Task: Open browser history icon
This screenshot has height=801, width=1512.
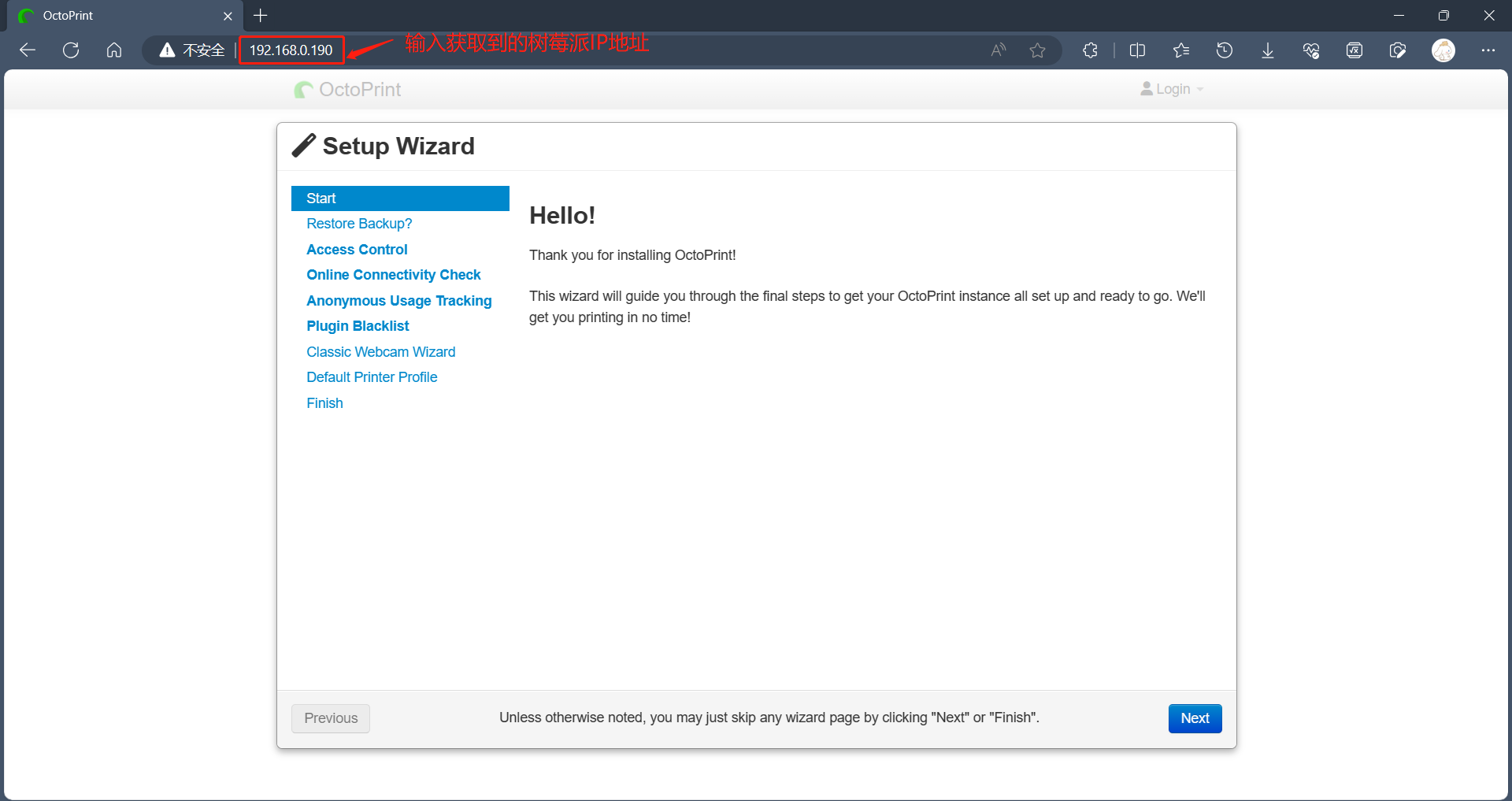Action: pyautogui.click(x=1224, y=50)
